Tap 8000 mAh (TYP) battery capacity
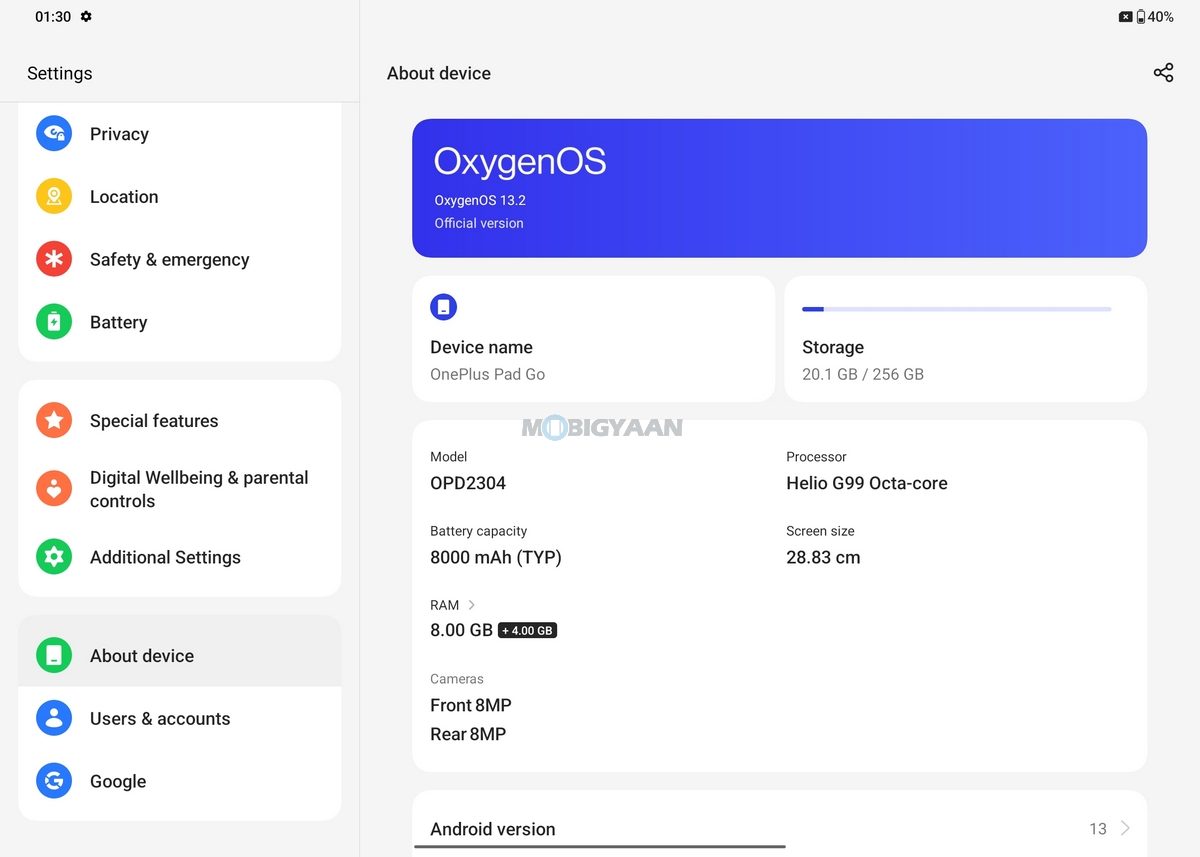This screenshot has height=857, width=1200. tap(496, 558)
